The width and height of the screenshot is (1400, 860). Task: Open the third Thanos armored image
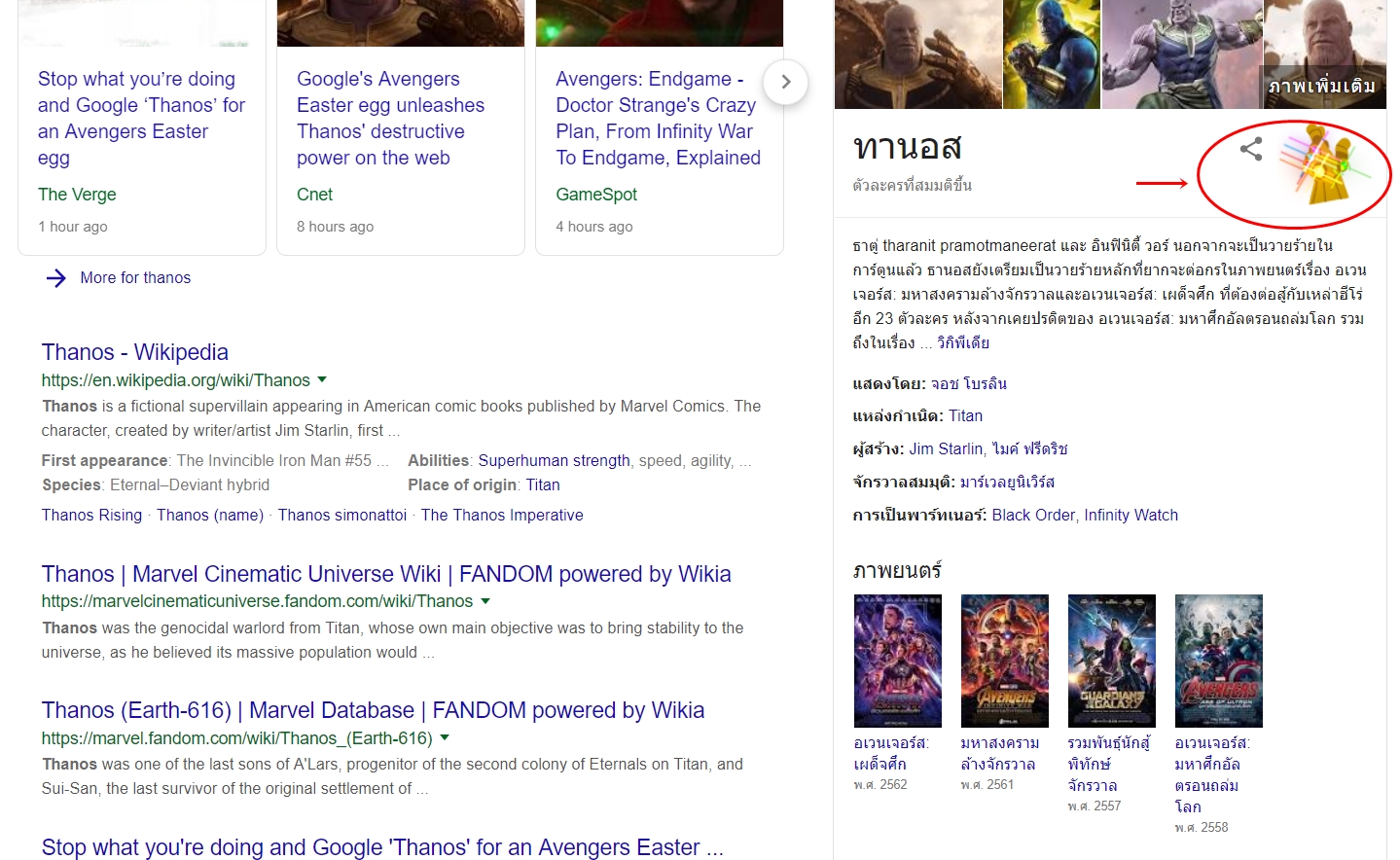point(1182,54)
